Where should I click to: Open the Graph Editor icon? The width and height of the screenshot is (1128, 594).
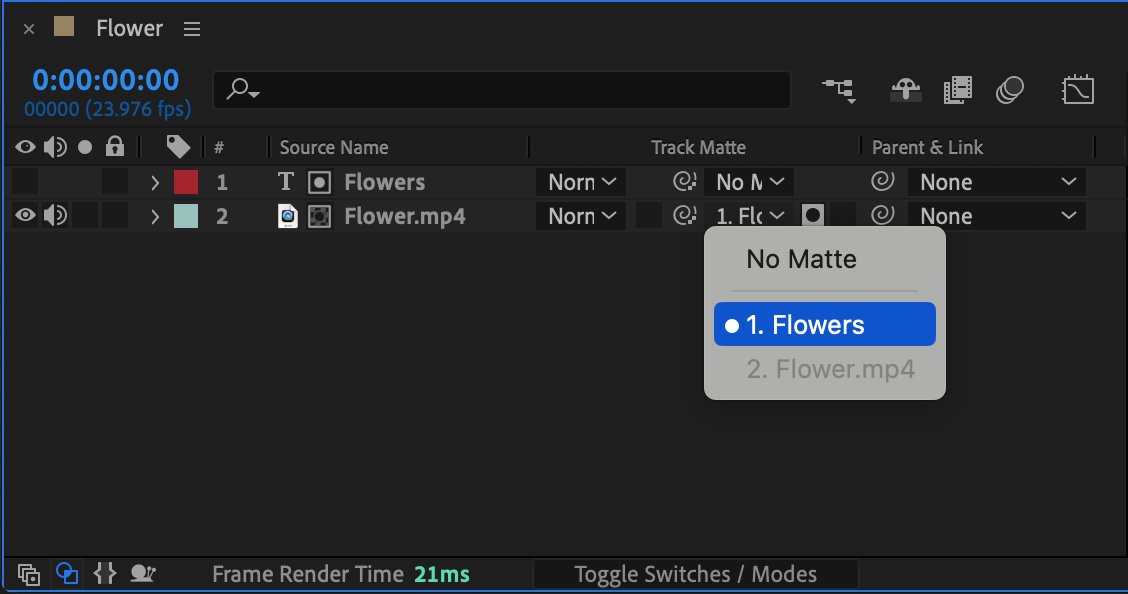[1077, 91]
